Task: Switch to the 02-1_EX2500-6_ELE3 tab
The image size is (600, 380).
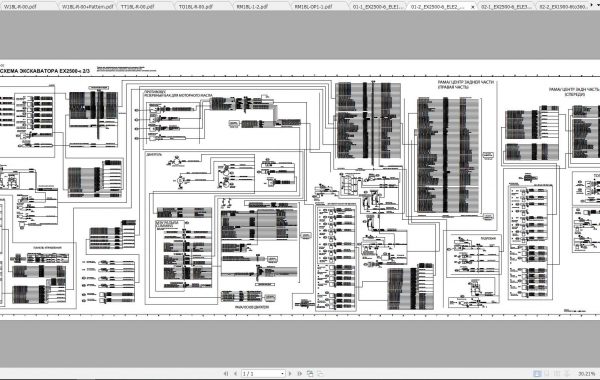Action: (506, 7)
